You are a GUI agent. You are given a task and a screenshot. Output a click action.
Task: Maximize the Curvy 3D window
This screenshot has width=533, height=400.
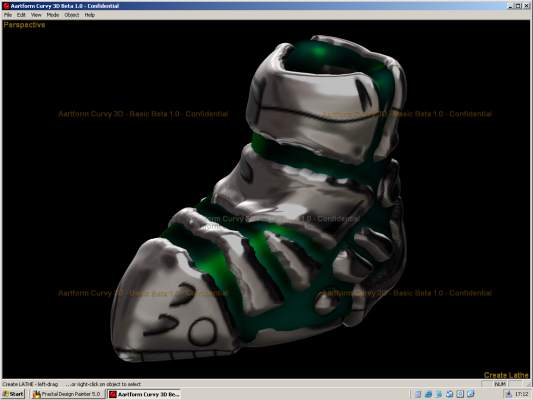(518, 6)
